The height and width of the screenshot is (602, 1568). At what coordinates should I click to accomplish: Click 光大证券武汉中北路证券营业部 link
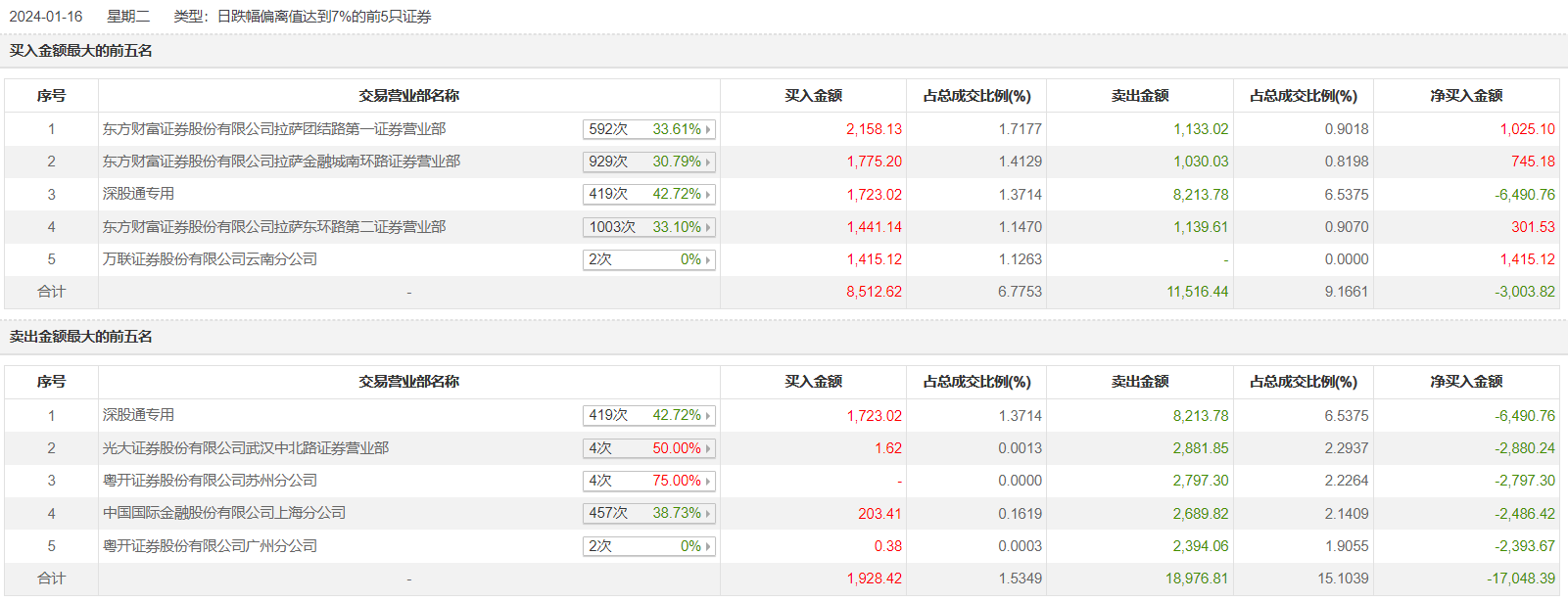tap(246, 448)
